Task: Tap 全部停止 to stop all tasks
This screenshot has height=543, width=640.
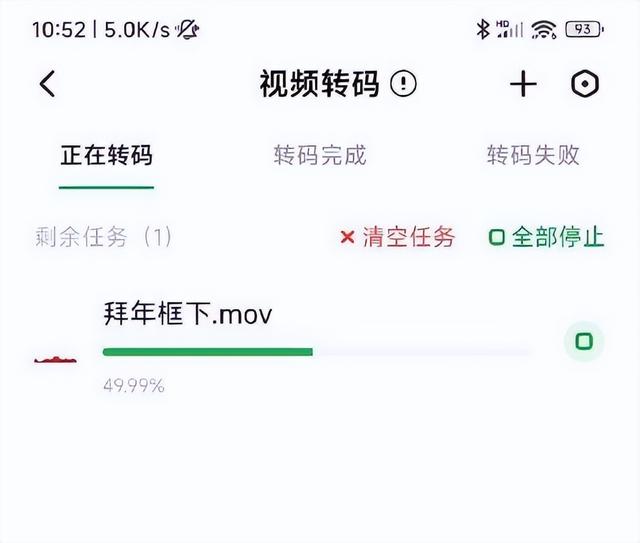Action: point(558,237)
